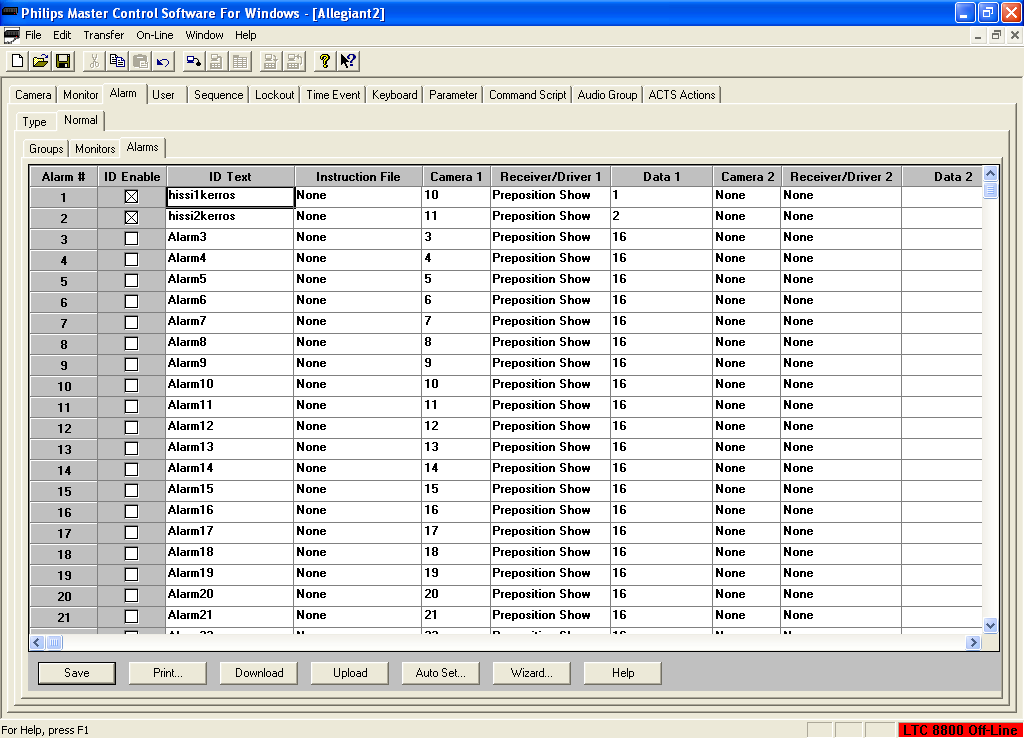Screen dimensions: 1024x738
Task: Click the Cut scissors icon
Action: (95, 61)
